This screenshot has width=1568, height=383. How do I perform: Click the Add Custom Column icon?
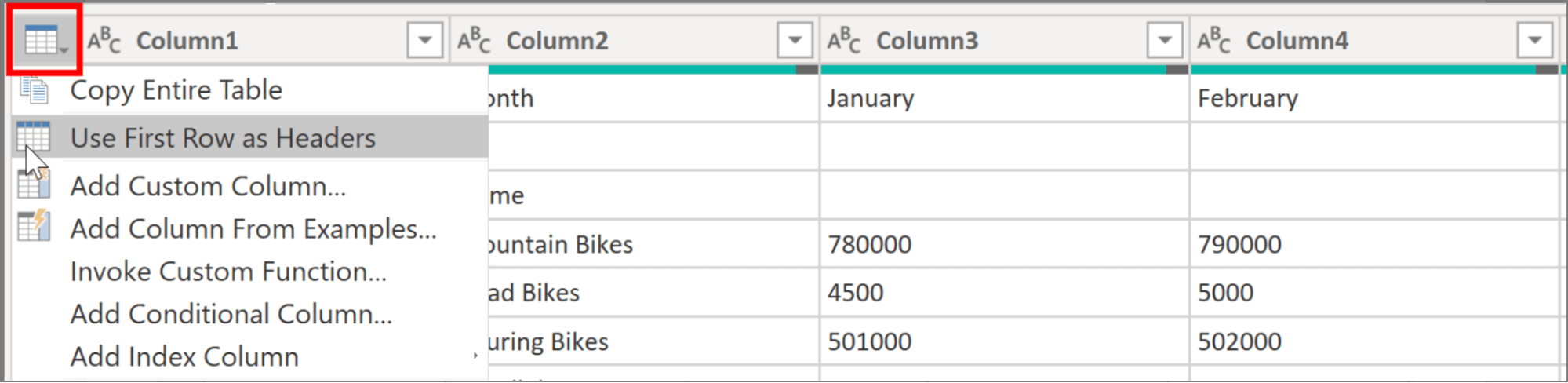pyautogui.click(x=34, y=185)
